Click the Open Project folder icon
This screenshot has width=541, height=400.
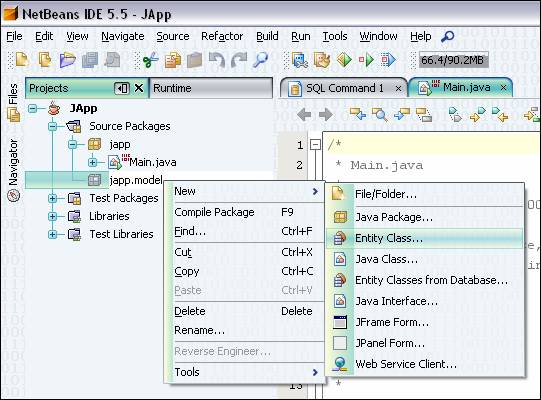point(67,60)
